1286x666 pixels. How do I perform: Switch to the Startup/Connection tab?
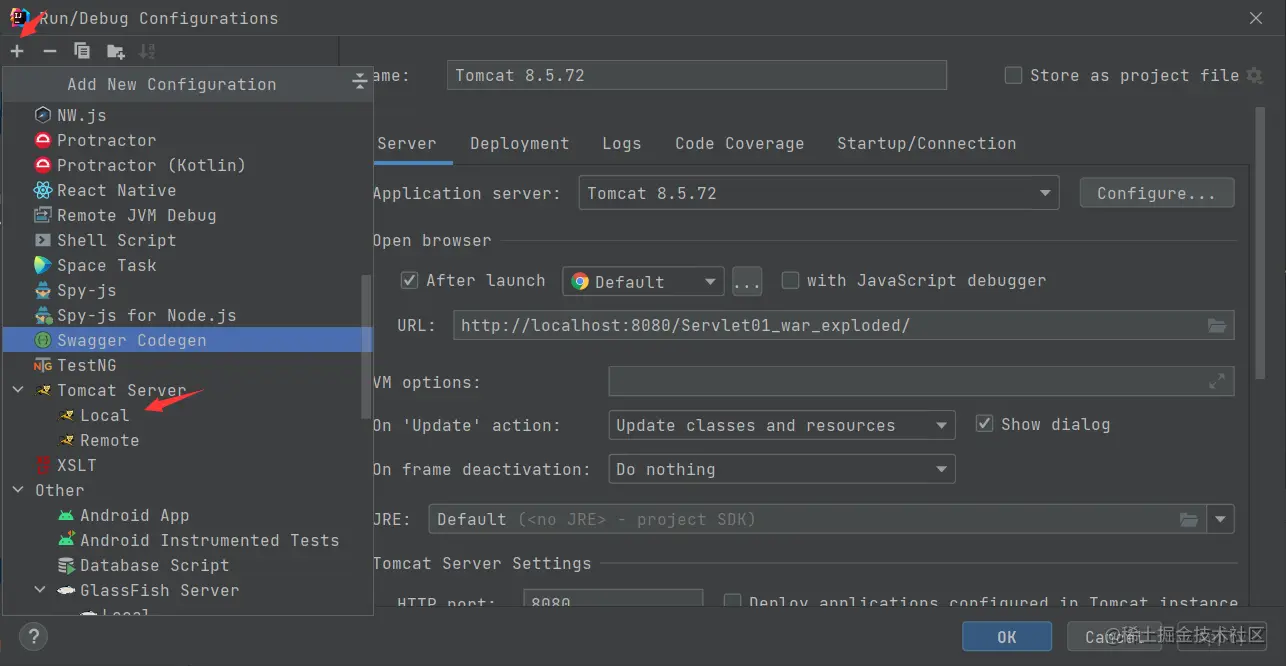(926, 143)
